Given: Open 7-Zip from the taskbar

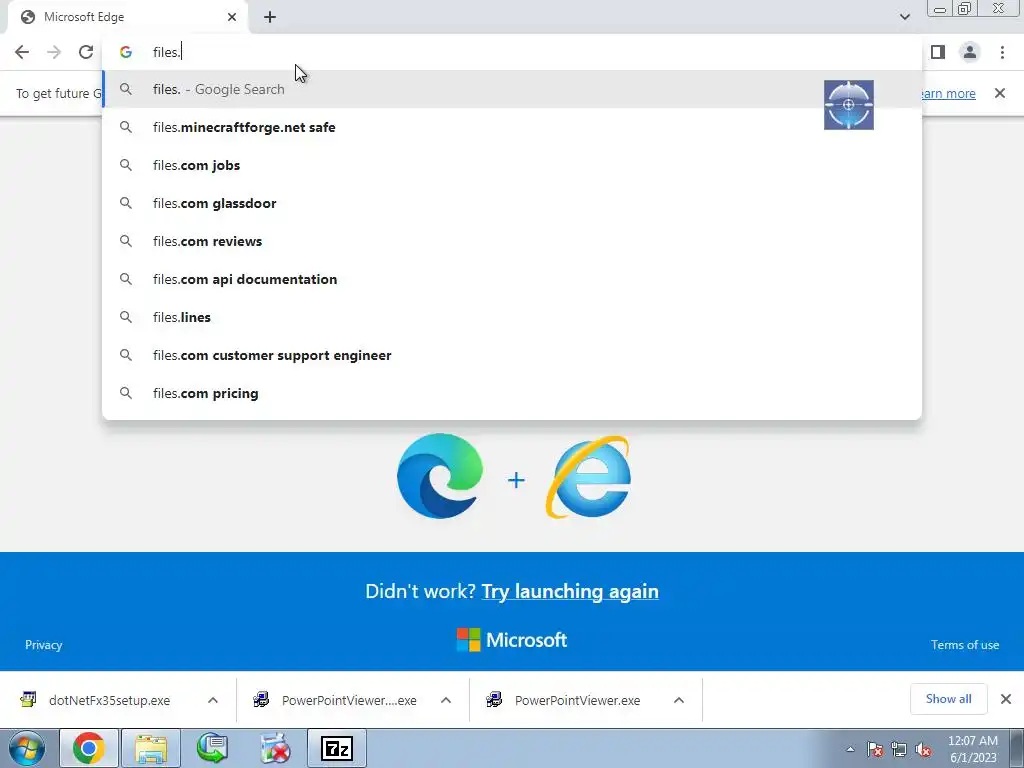Looking at the screenshot, I should coord(337,748).
